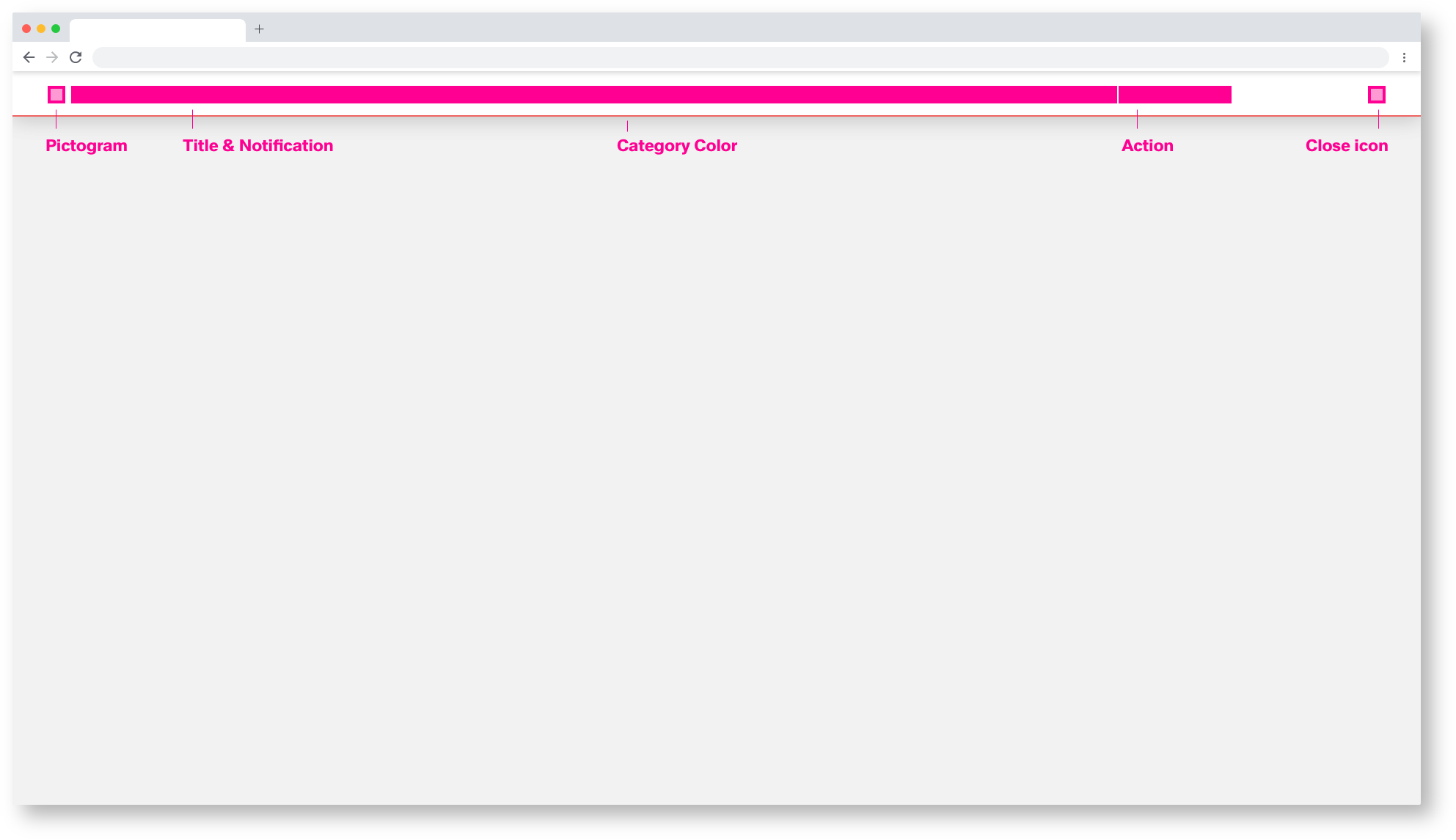
Task: Open a new tab with the plus icon
Action: tap(259, 29)
